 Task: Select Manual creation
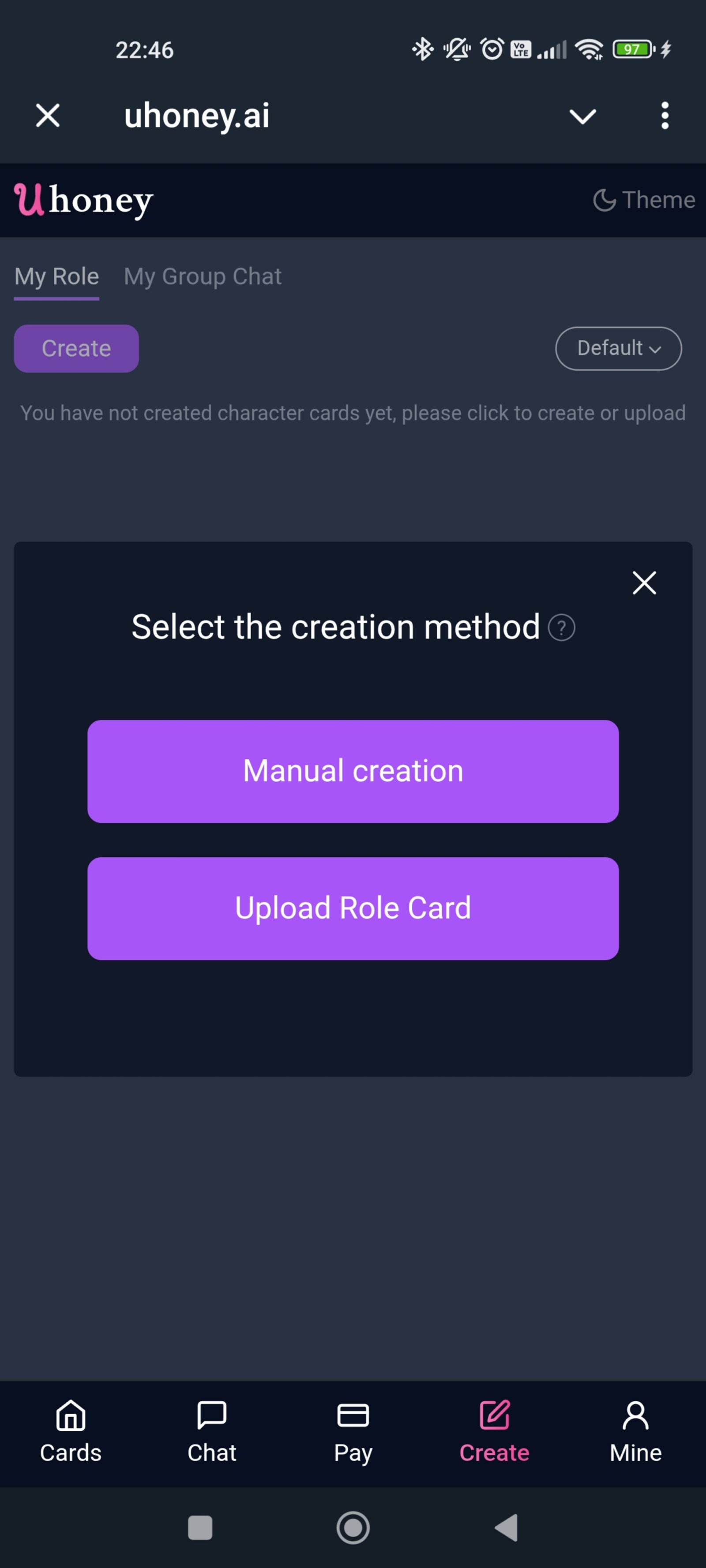[353, 770]
